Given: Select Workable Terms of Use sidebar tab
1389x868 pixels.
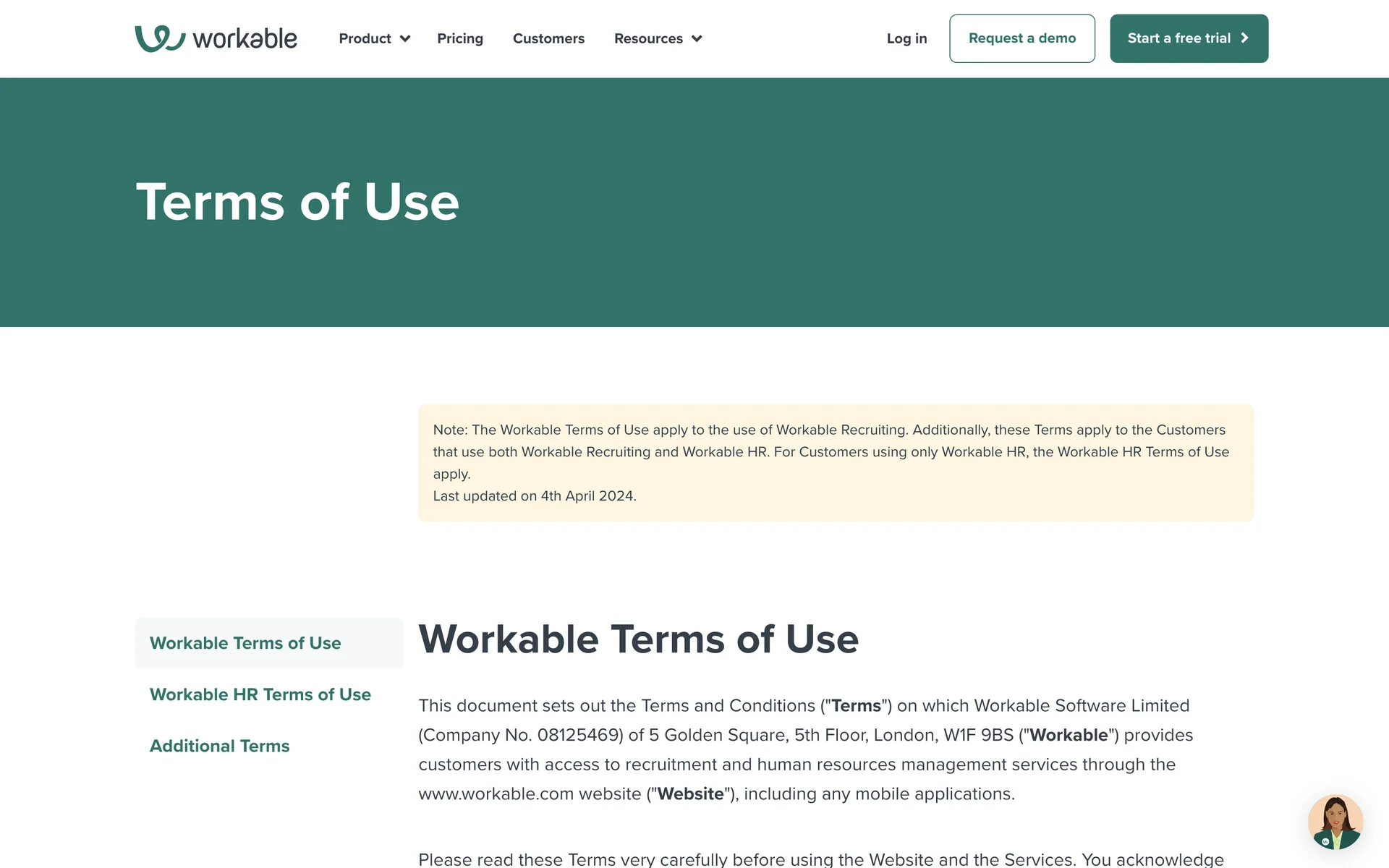Looking at the screenshot, I should point(245,643).
